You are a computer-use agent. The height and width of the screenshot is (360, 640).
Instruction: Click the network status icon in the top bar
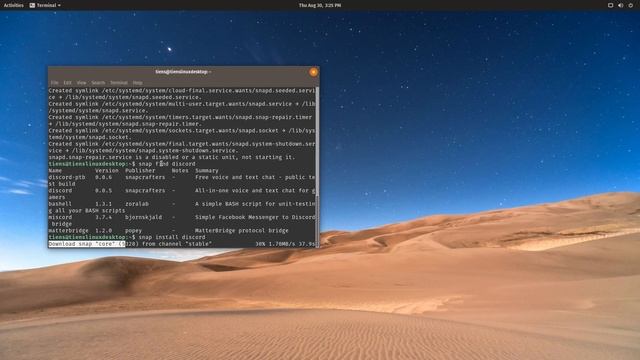(610, 5)
